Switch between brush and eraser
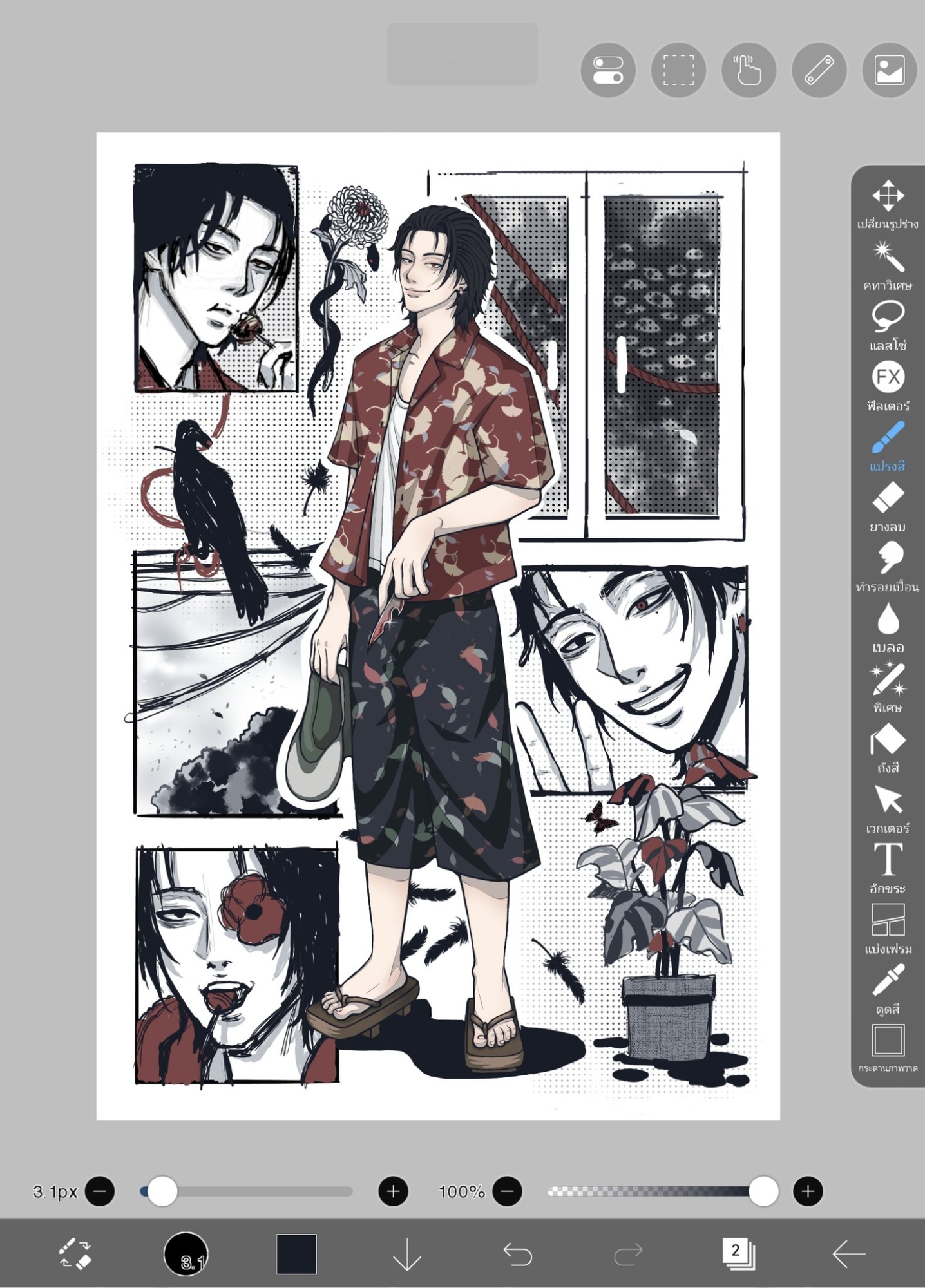The width and height of the screenshot is (925, 1288). [75, 1254]
